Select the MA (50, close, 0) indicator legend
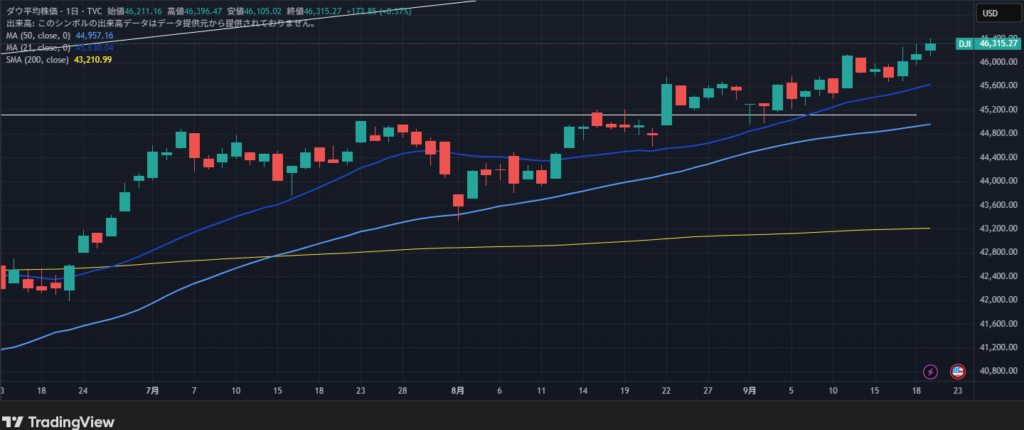 coord(35,35)
